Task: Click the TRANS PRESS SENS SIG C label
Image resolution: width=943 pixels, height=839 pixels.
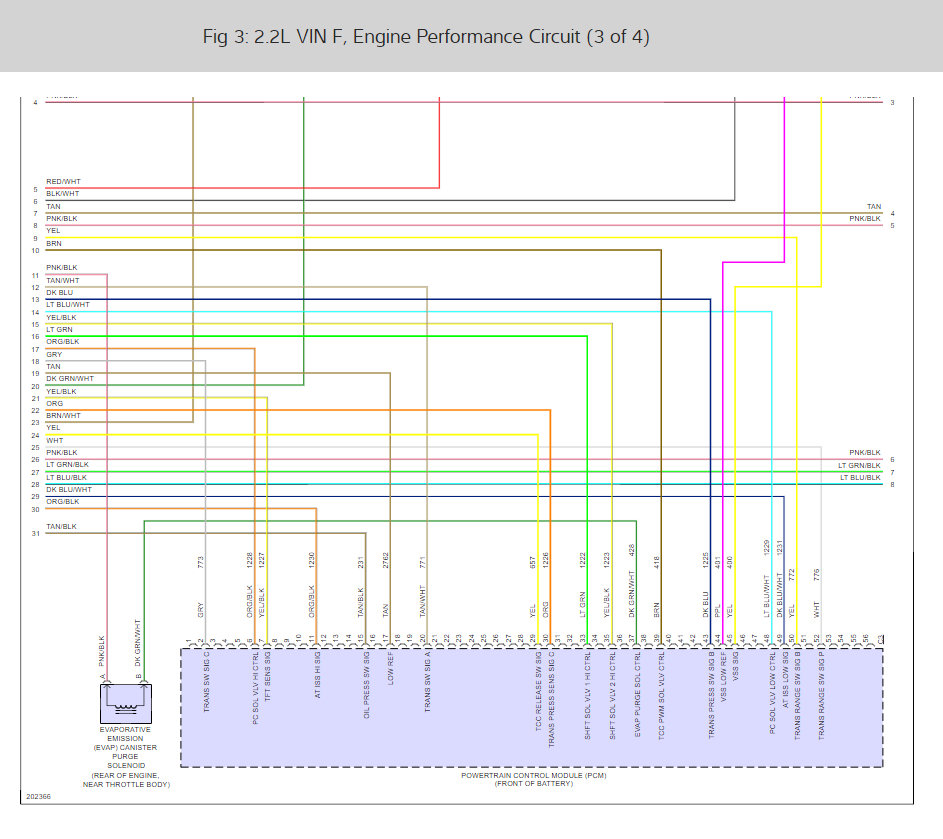Action: tap(551, 699)
